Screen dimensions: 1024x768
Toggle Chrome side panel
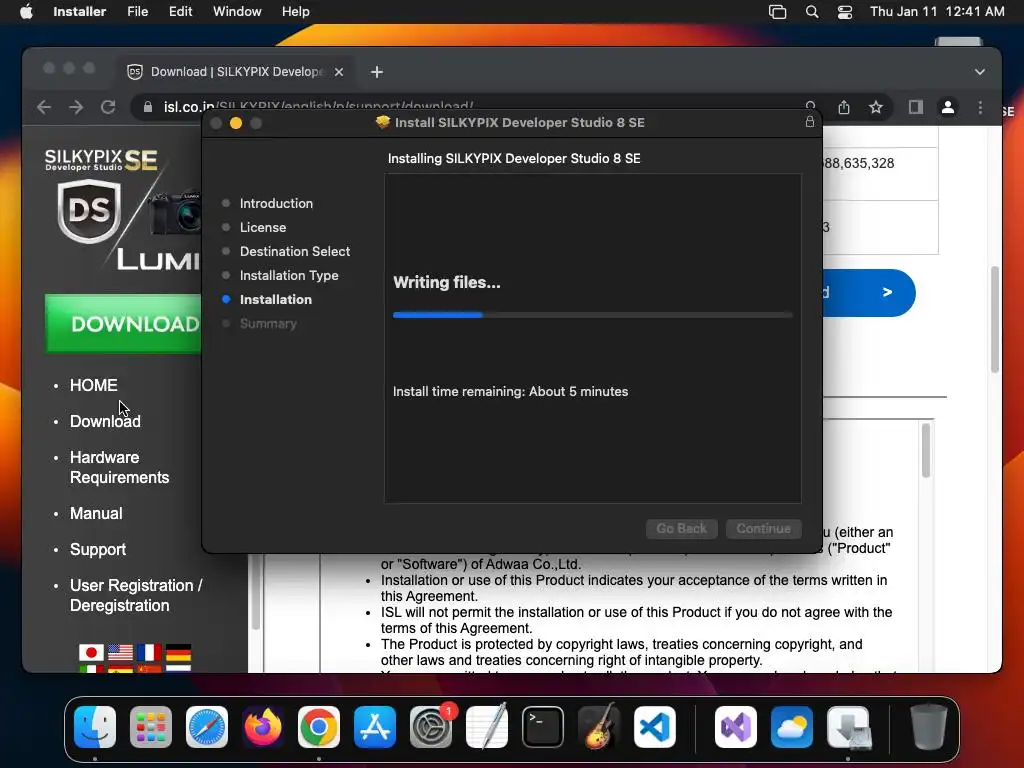pyautogui.click(x=916, y=107)
